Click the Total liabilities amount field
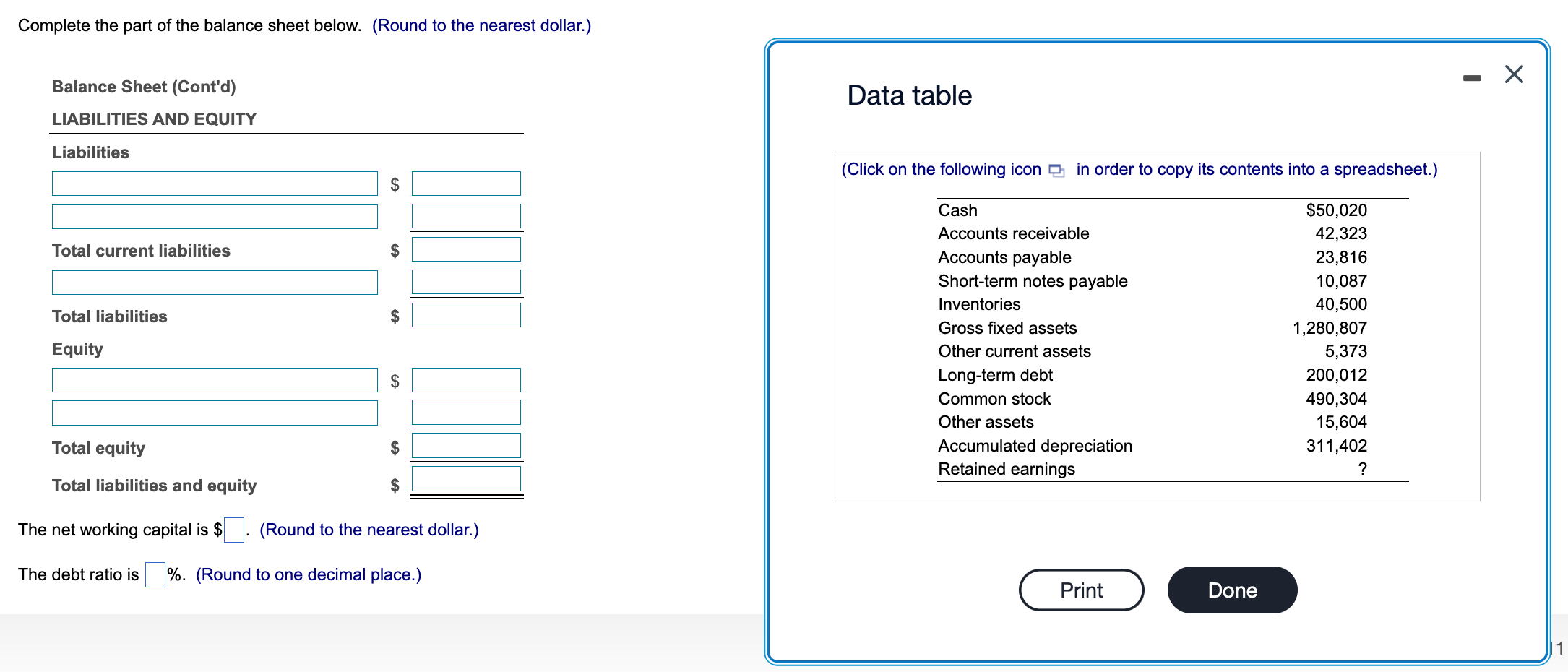The image size is (1568, 672). 466,314
